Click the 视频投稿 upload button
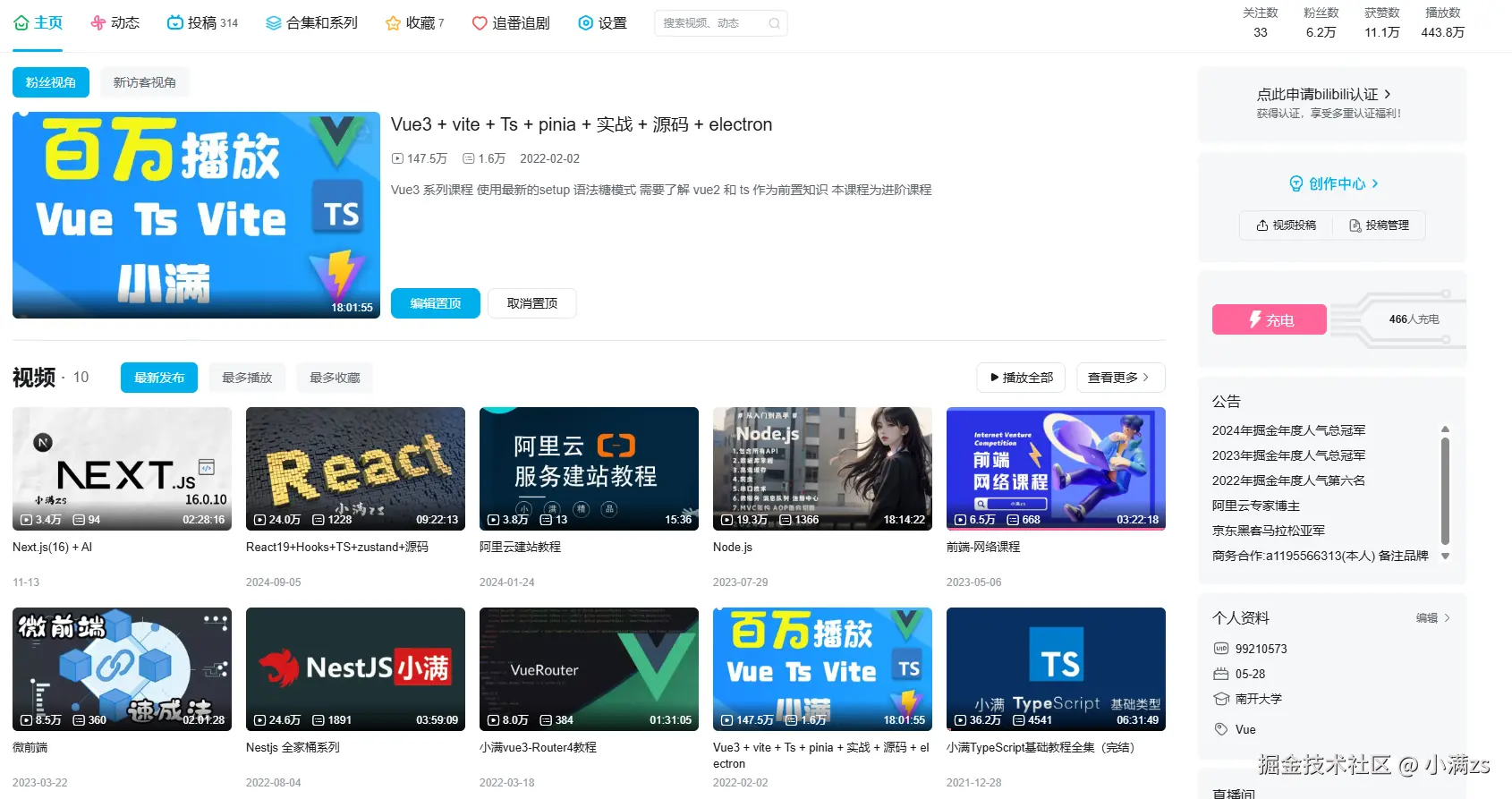The height and width of the screenshot is (799, 1512). pyautogui.click(x=1287, y=225)
